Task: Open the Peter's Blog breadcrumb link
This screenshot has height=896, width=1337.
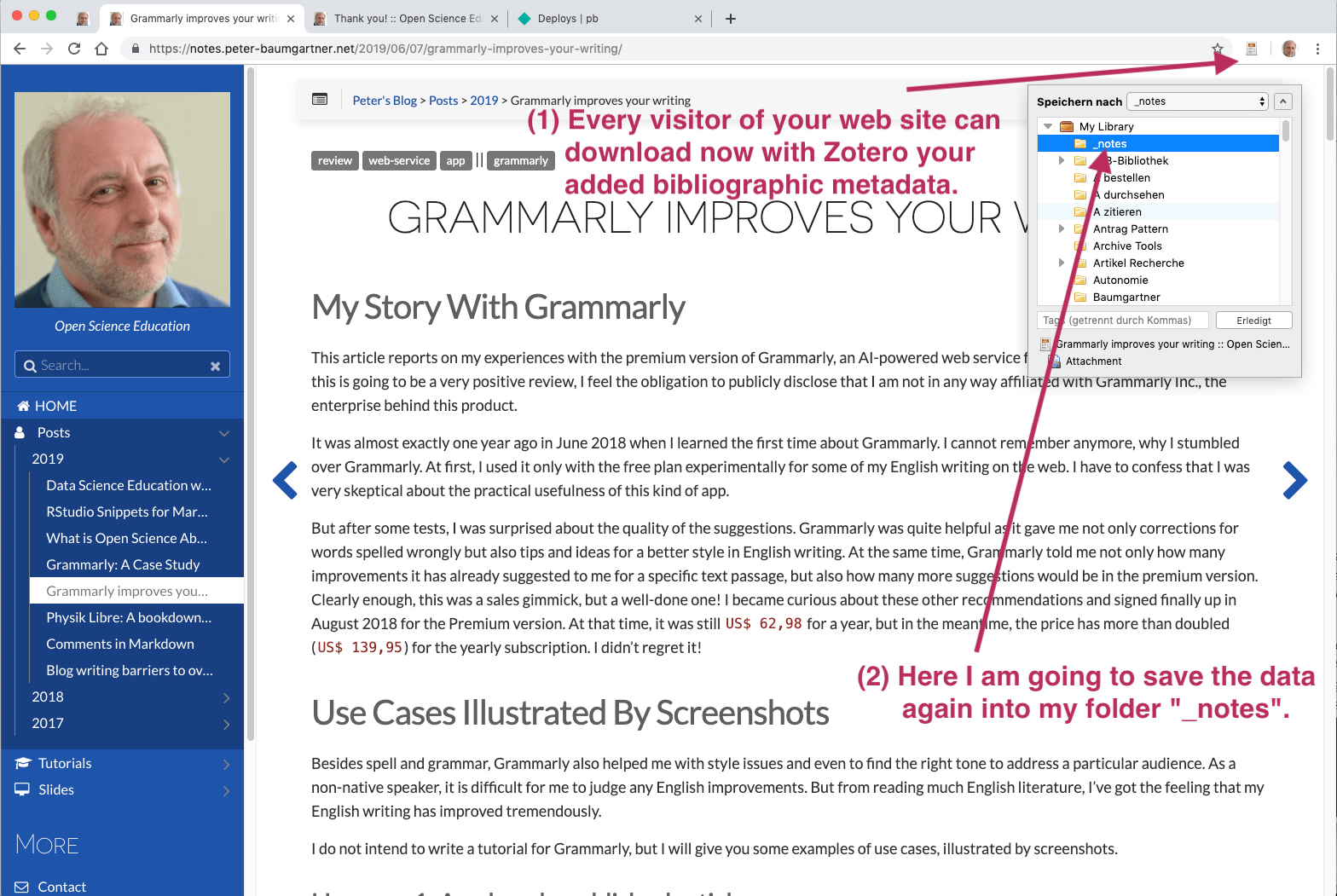Action: [x=385, y=101]
